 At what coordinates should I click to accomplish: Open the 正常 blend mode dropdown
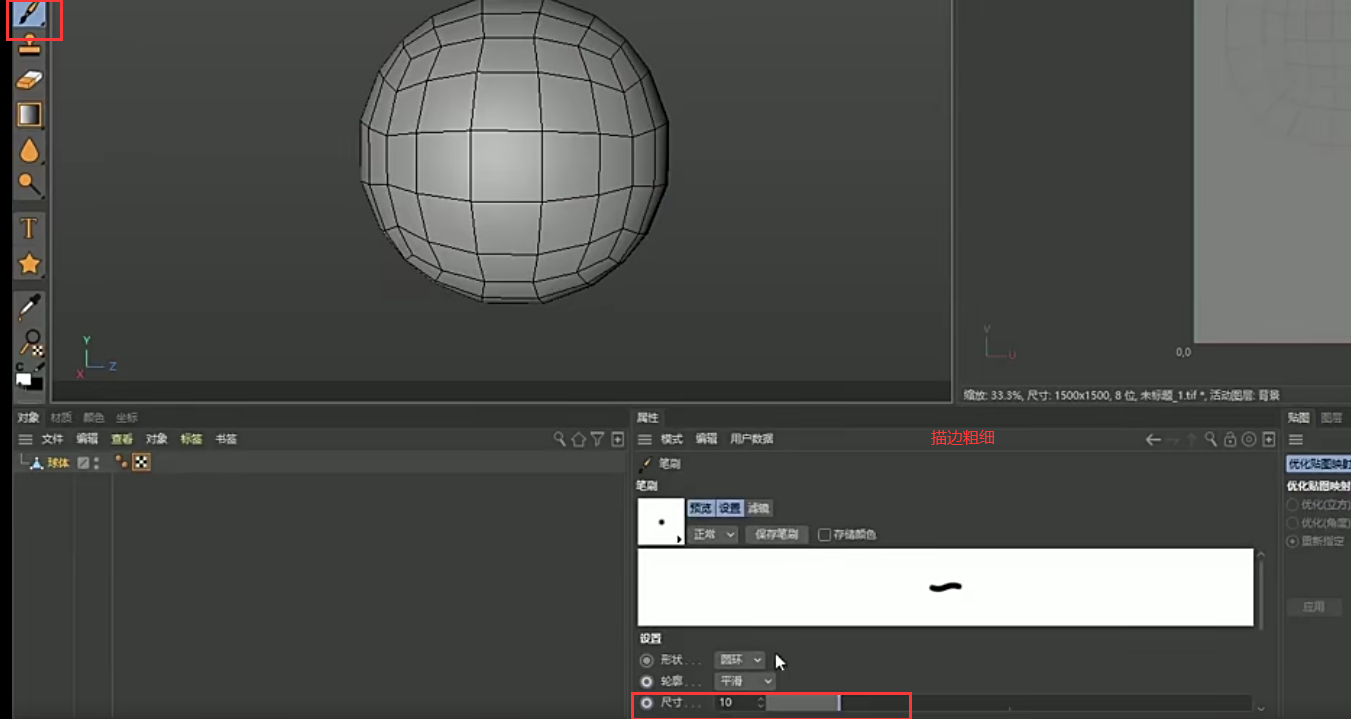click(x=714, y=535)
